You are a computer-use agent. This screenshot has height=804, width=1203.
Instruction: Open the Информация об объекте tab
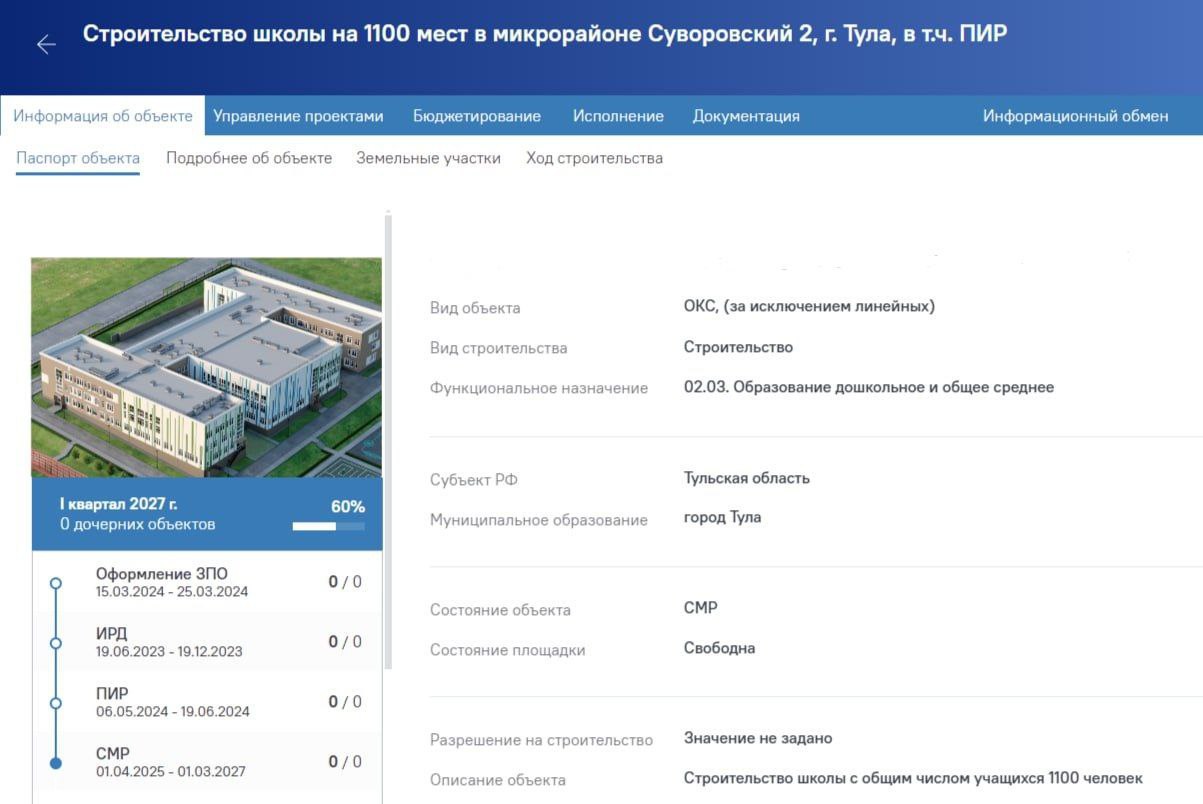(102, 116)
